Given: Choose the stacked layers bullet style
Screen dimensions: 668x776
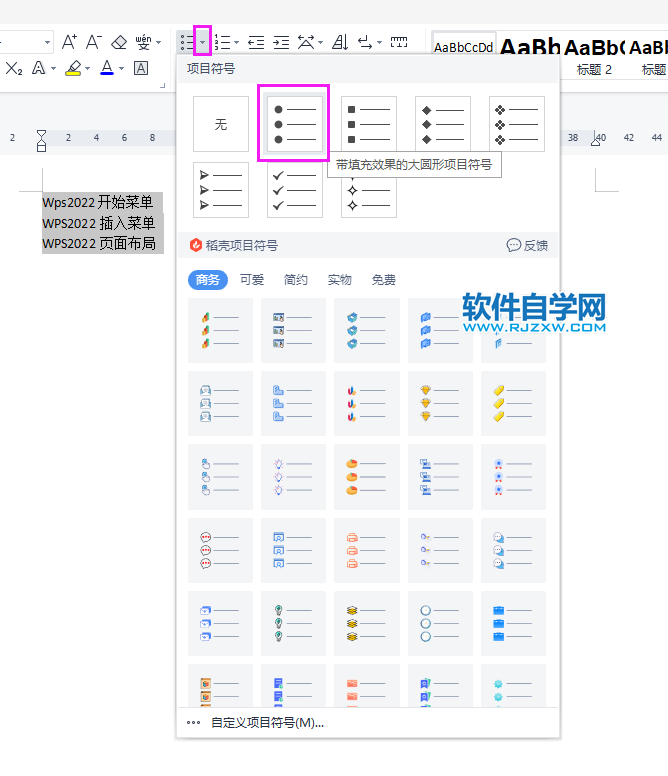Looking at the screenshot, I should coord(367,624).
